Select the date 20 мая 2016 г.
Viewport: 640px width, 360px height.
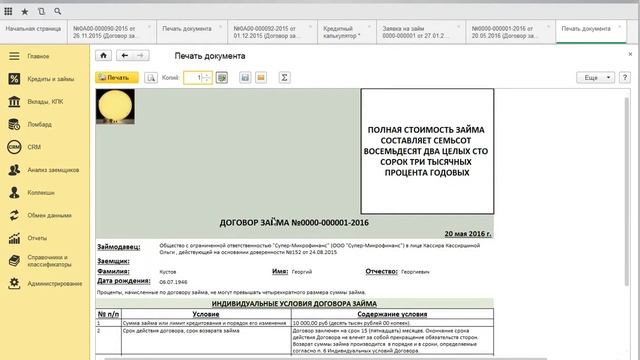(468, 234)
